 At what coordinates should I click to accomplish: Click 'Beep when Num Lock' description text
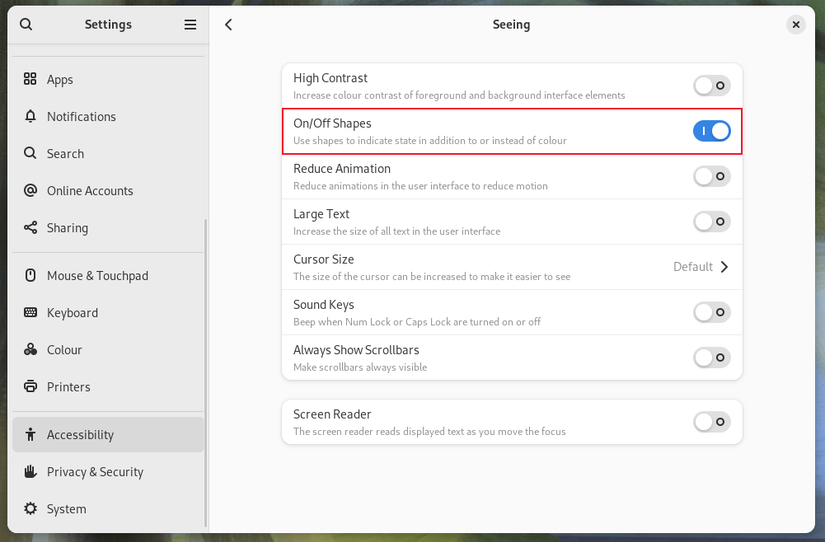[x=417, y=322]
